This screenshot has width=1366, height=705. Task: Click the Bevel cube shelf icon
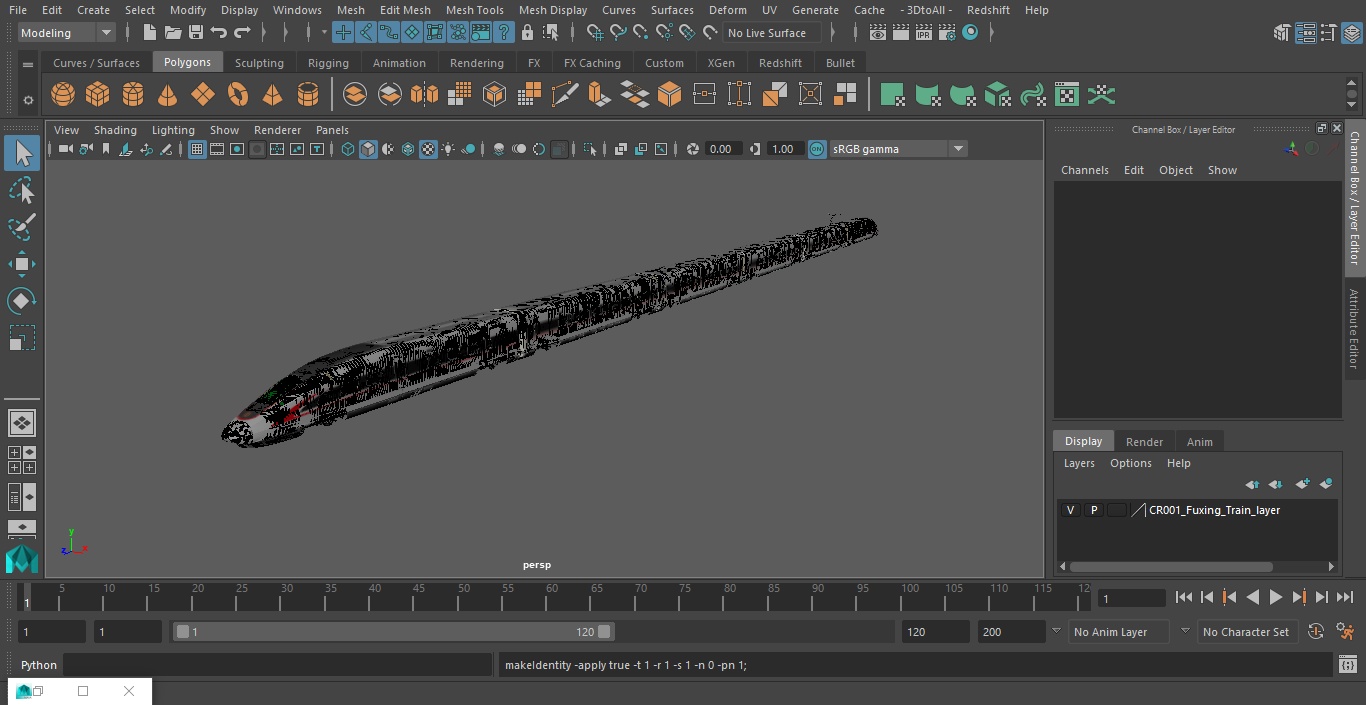(x=670, y=95)
